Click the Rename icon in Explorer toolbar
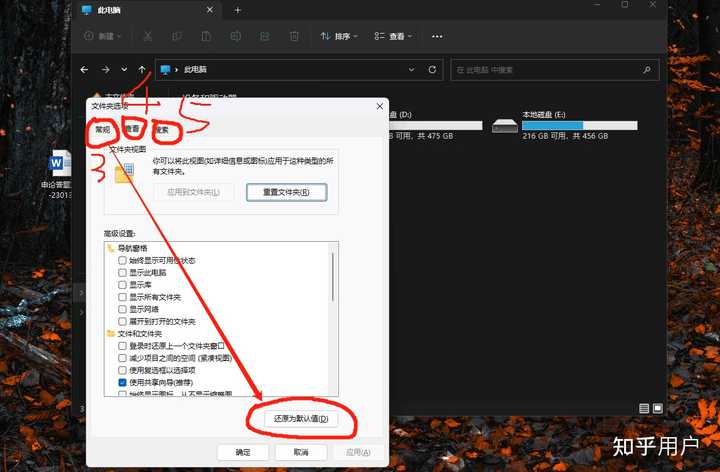Image resolution: width=720 pixels, height=472 pixels. point(236,36)
